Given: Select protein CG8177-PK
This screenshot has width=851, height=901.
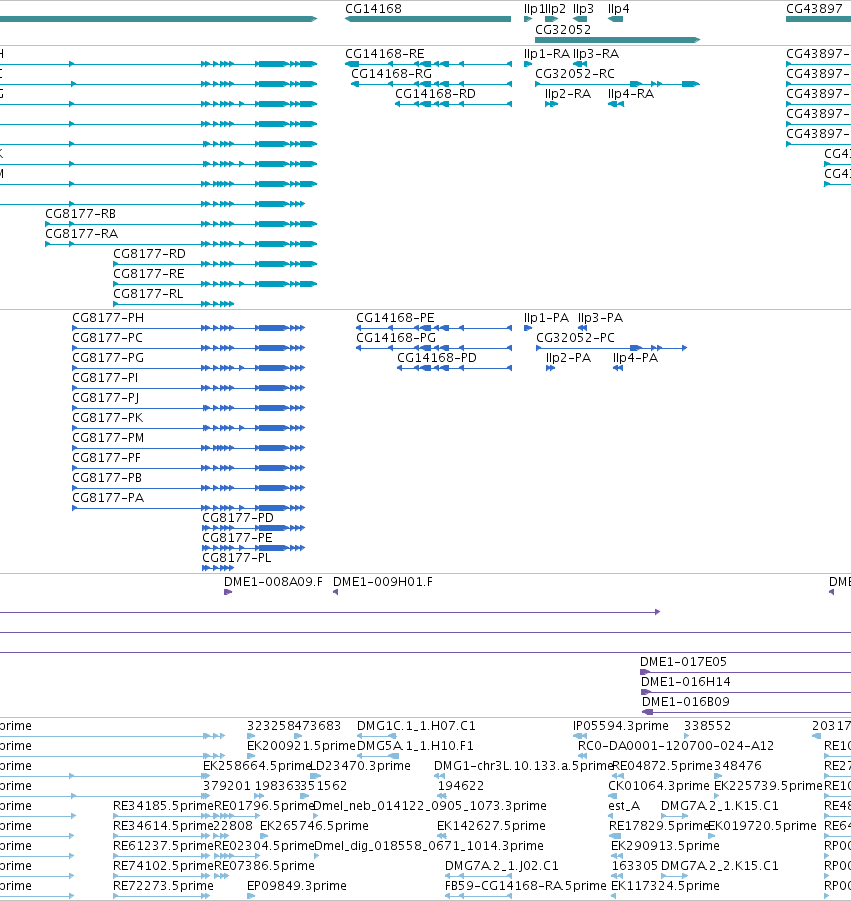Looking at the screenshot, I should (107, 418).
